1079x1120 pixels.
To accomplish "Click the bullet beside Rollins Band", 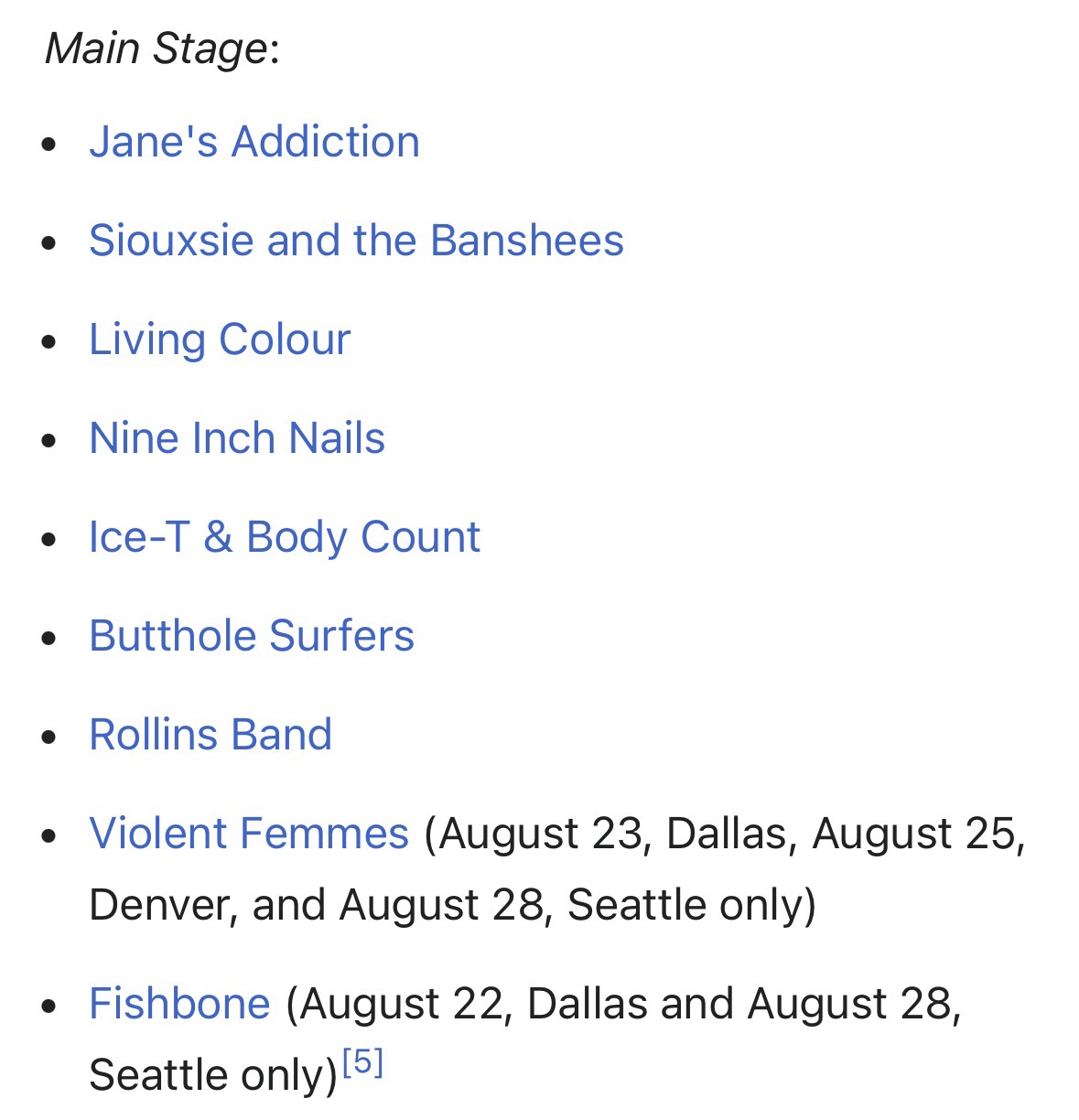I will coord(50,738).
